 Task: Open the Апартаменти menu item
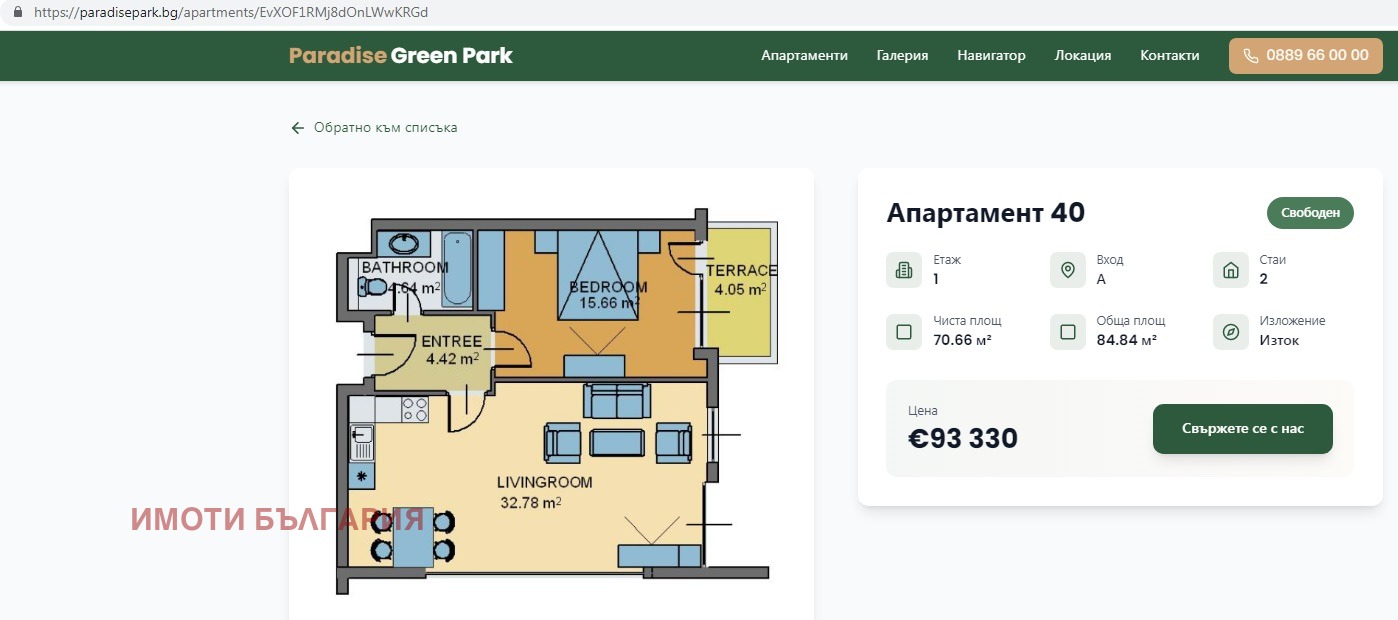pyautogui.click(x=804, y=56)
